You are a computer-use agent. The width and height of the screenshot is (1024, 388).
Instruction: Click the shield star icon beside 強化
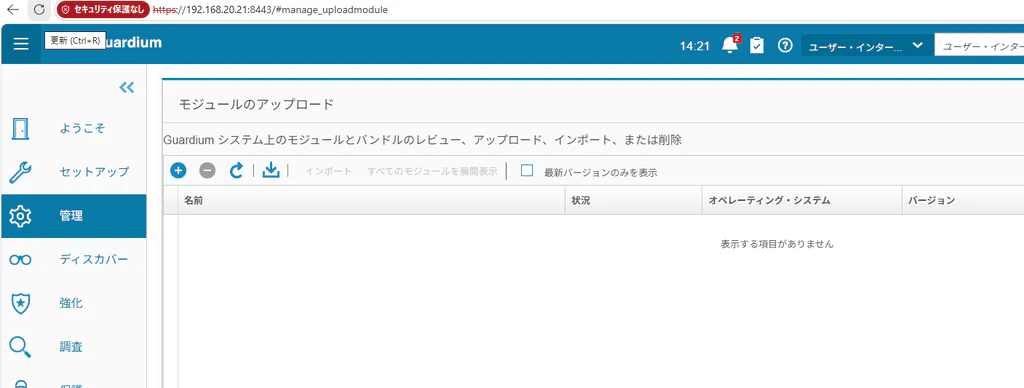tap(21, 304)
